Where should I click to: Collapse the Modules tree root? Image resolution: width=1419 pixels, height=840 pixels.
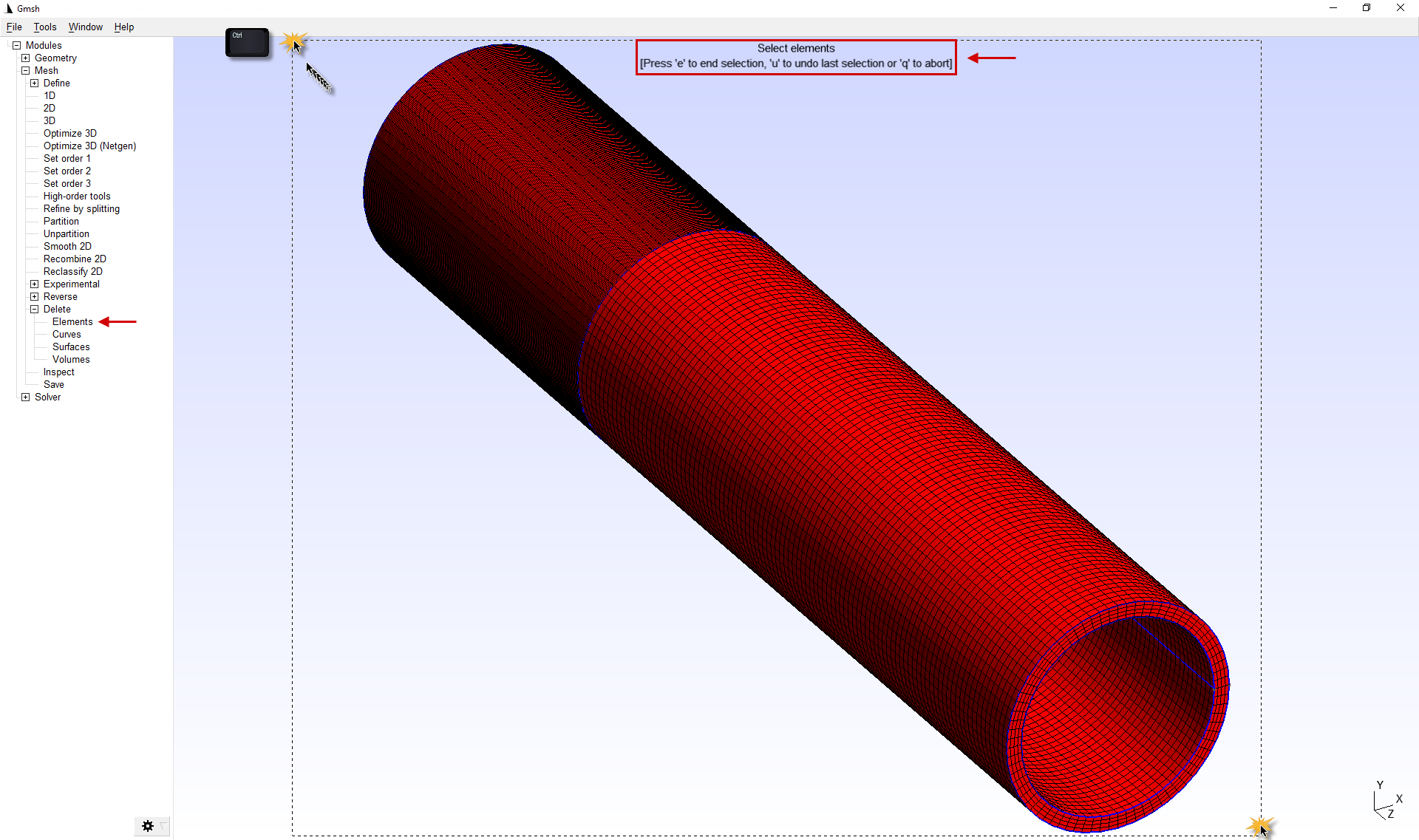coord(16,45)
